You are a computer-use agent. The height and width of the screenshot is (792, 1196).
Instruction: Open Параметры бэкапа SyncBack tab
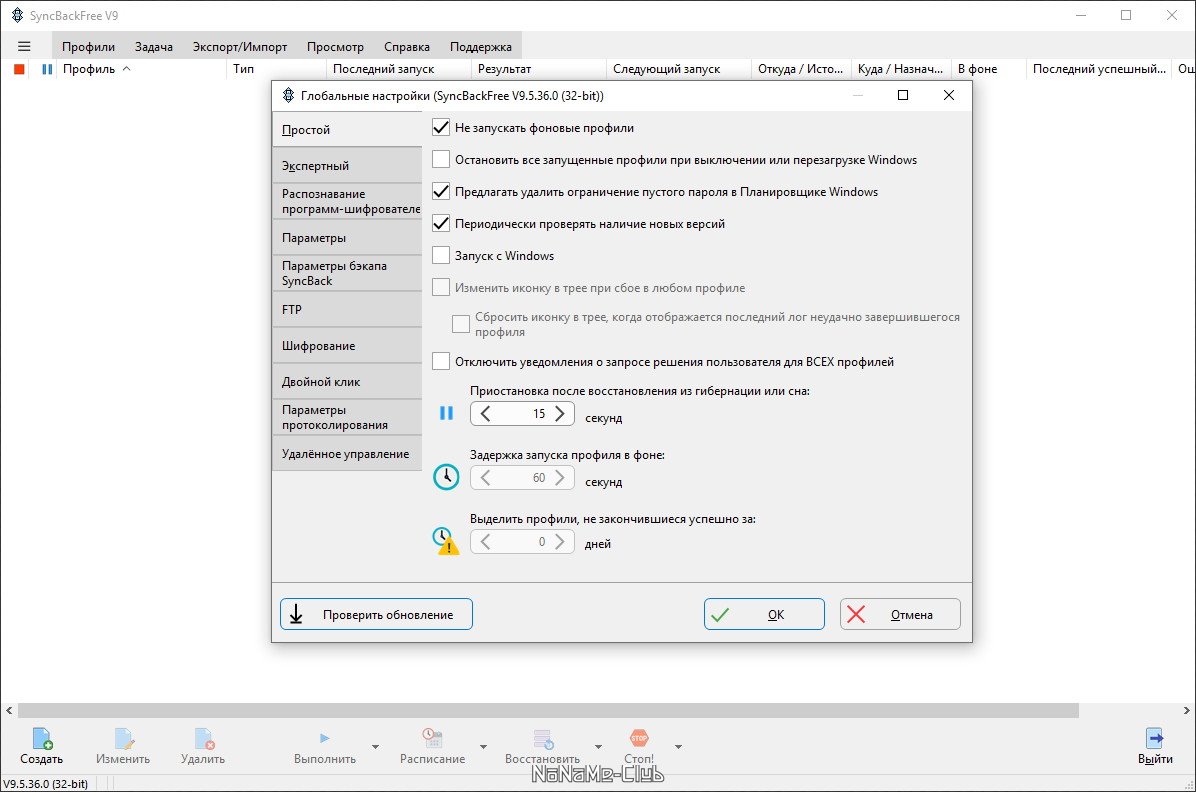tap(347, 273)
